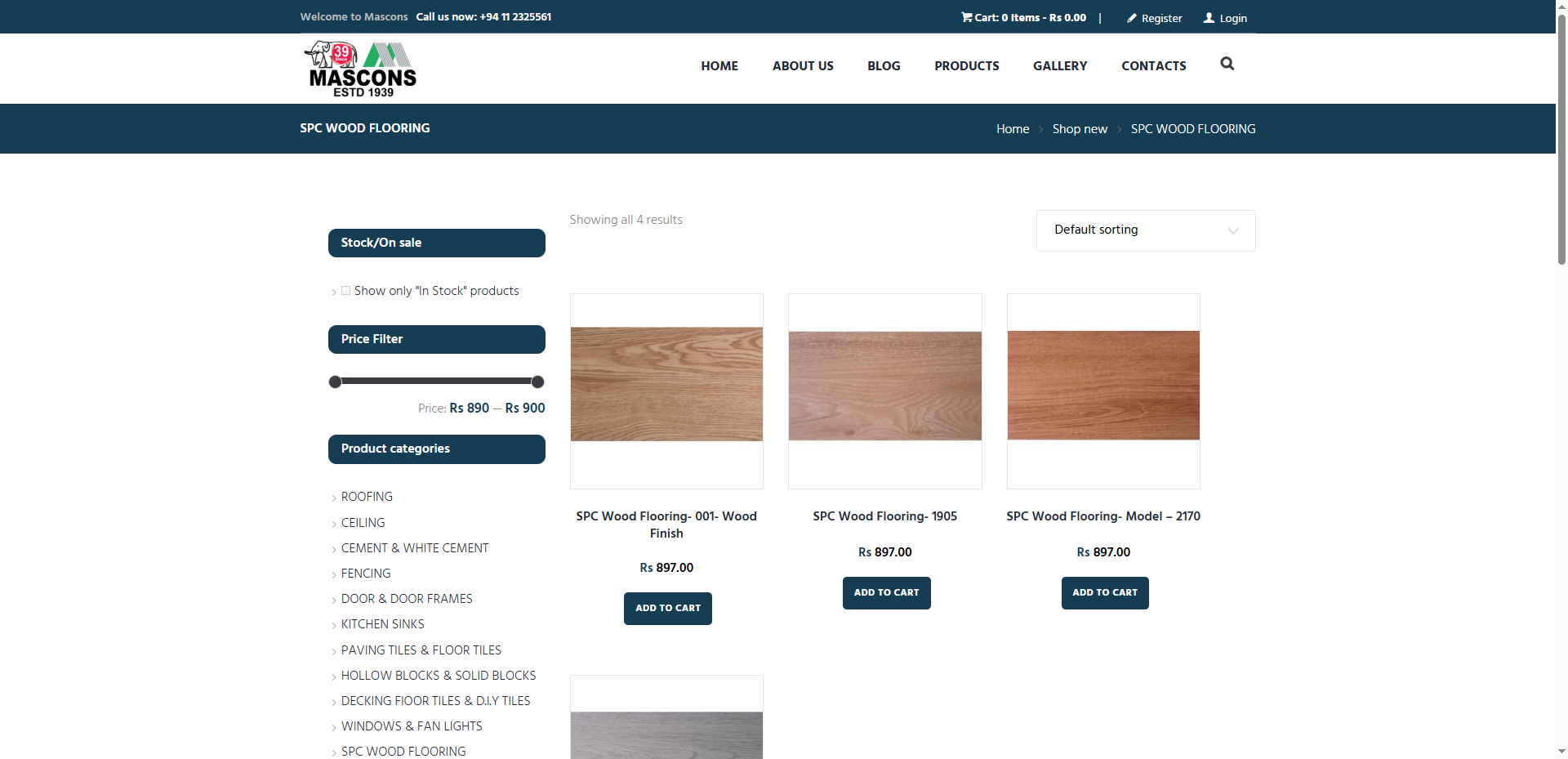Open the Default sorting dropdown
The image size is (1568, 759).
(x=1145, y=230)
